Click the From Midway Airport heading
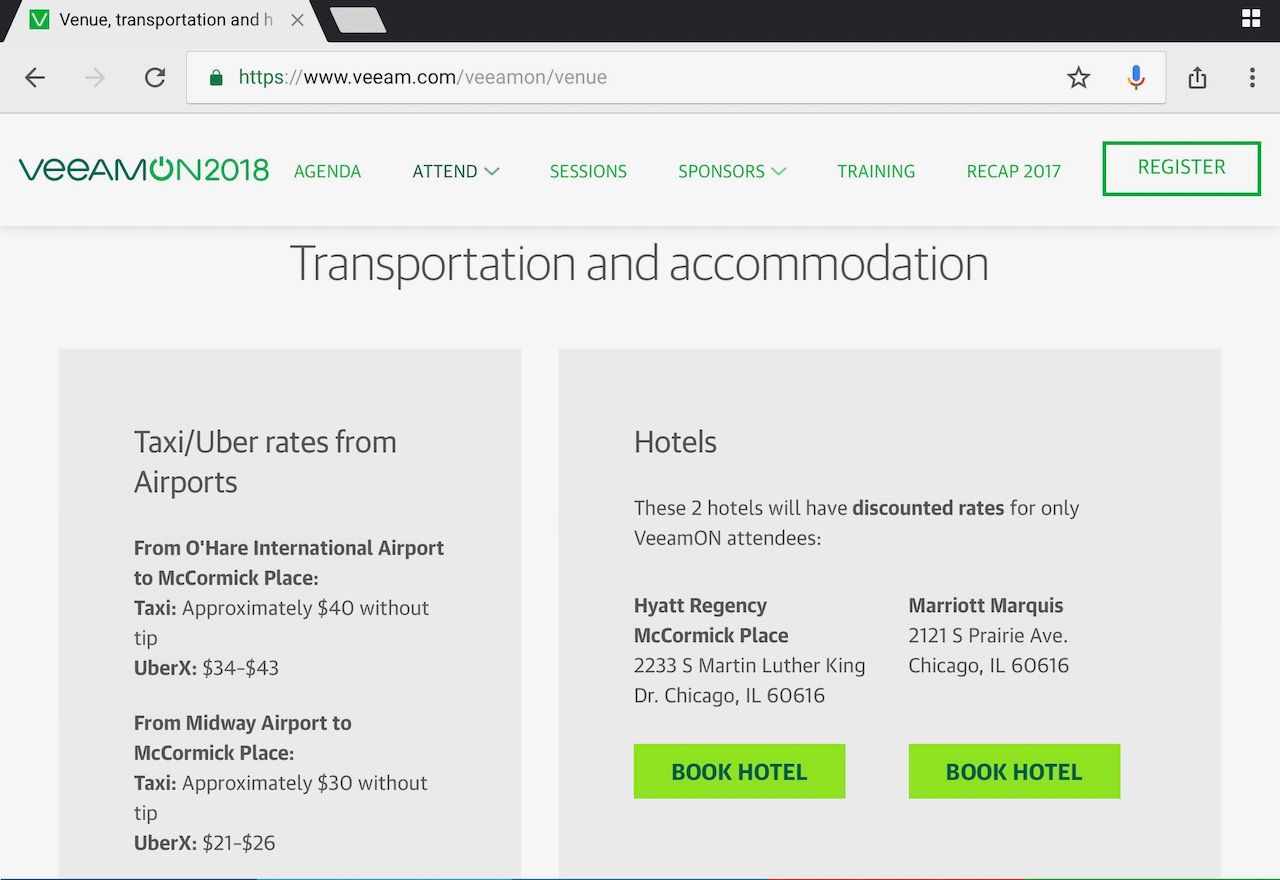This screenshot has width=1280, height=880. pos(243,738)
